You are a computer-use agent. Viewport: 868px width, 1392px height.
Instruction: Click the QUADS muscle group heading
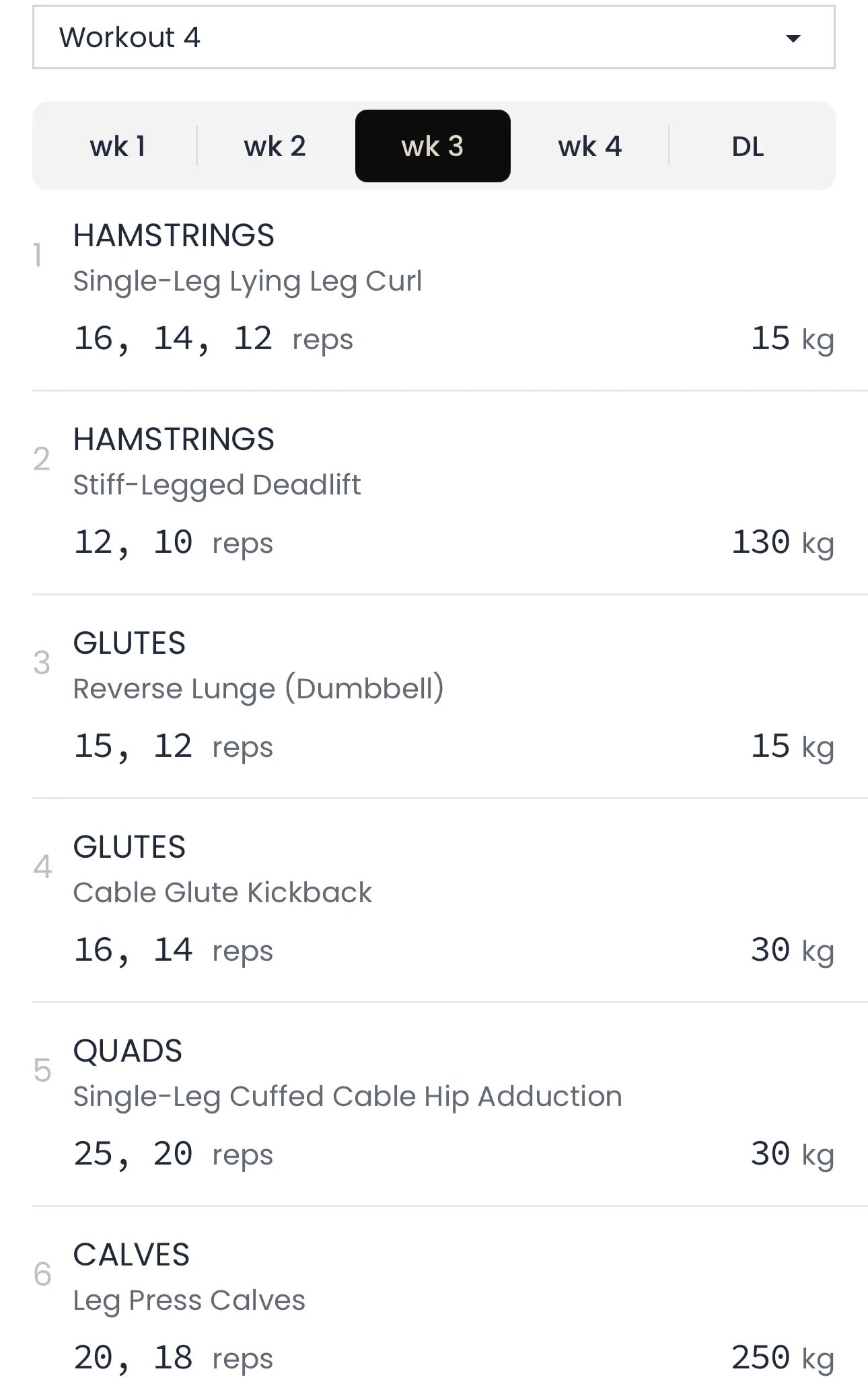tap(128, 1051)
